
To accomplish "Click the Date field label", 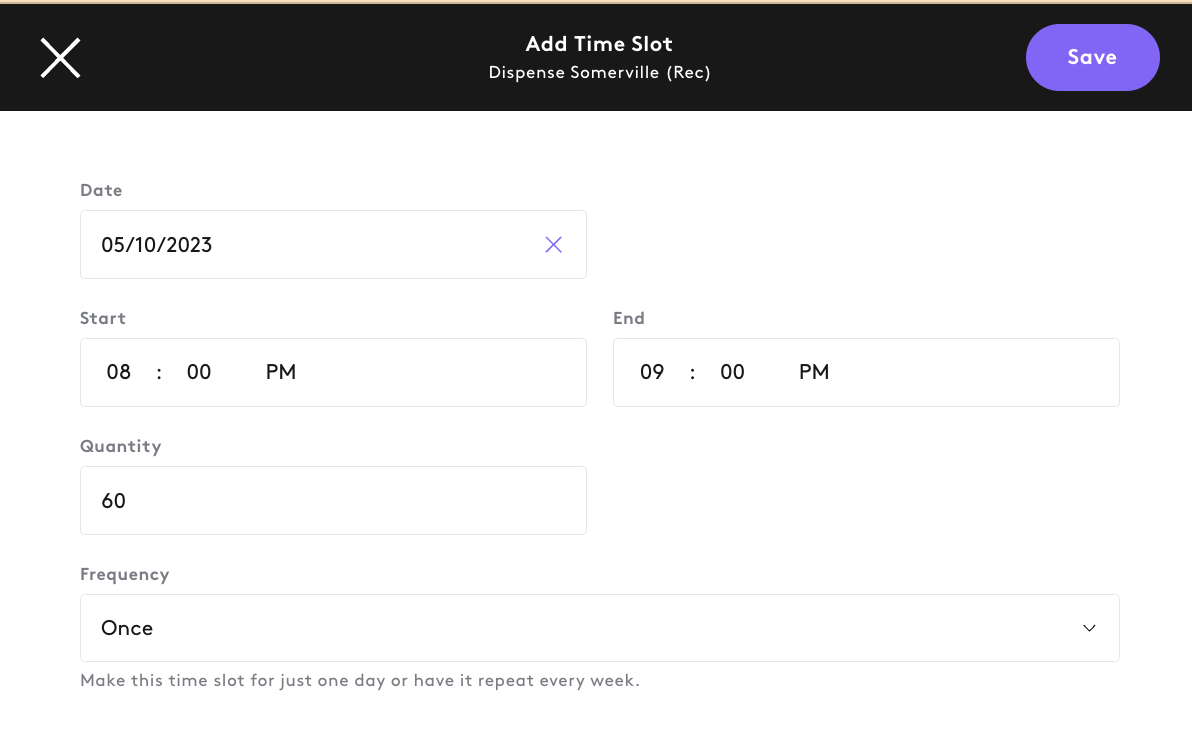I will [101, 190].
